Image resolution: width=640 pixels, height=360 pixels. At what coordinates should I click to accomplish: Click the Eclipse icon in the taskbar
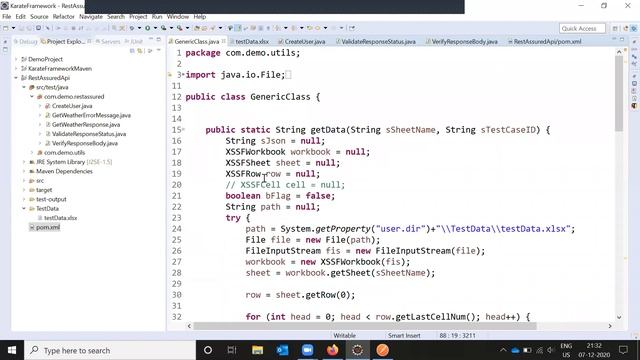click(x=358, y=350)
